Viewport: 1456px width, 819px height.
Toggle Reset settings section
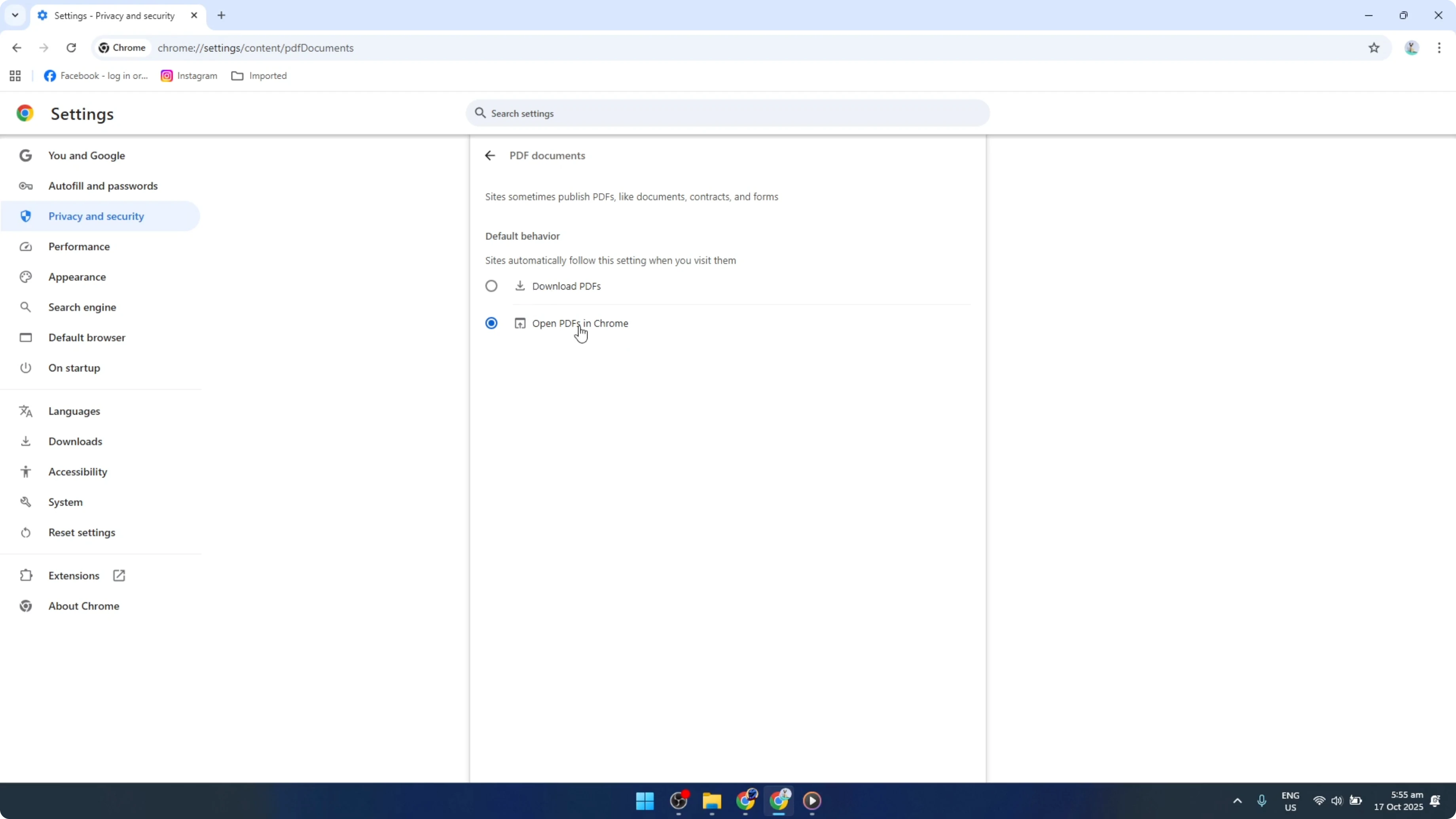click(x=82, y=533)
